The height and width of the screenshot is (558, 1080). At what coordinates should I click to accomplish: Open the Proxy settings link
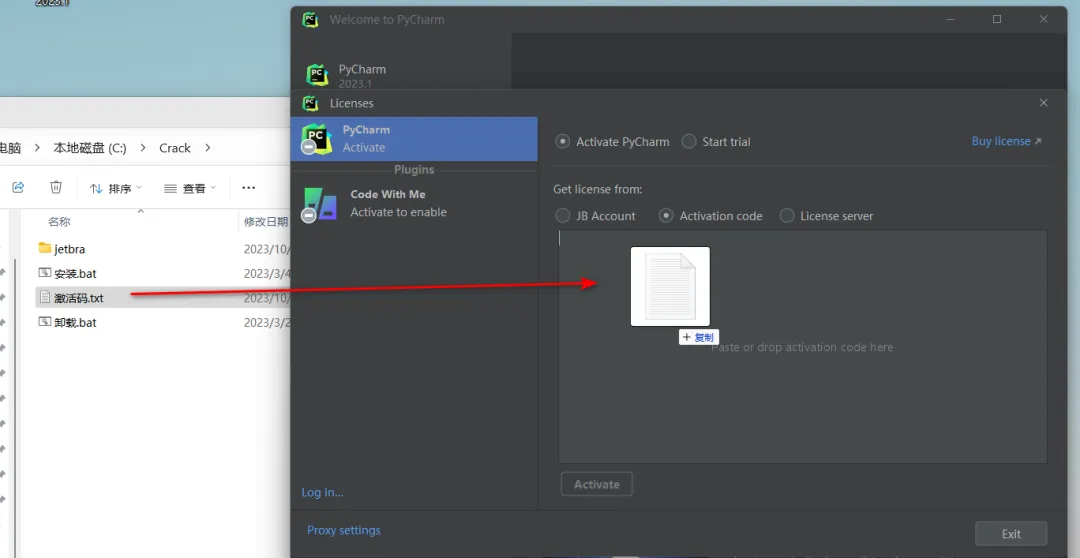344,530
